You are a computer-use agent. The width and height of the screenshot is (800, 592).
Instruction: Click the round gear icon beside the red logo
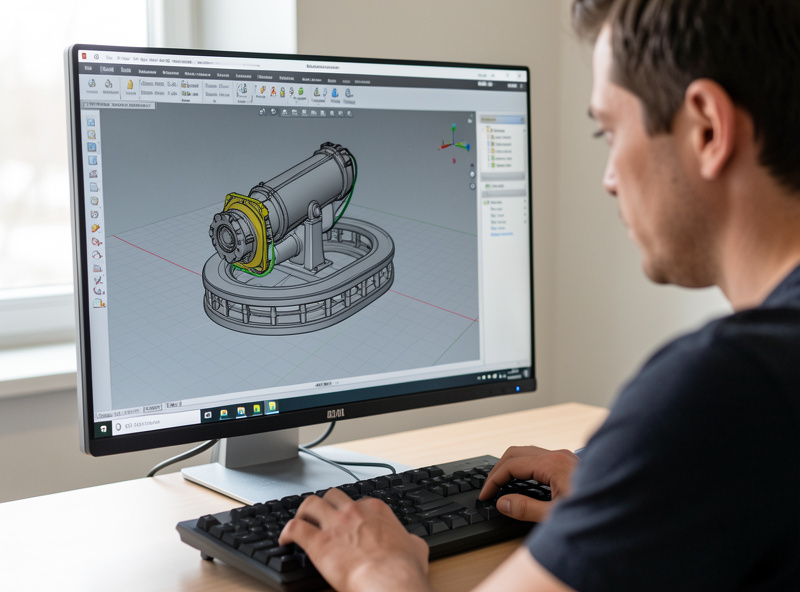coord(96,57)
